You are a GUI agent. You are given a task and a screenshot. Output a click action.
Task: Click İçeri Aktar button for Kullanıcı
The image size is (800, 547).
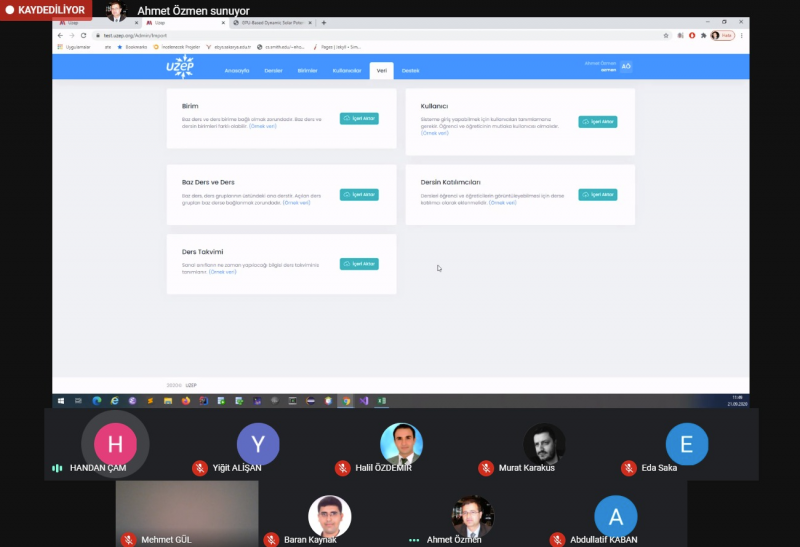[597, 122]
